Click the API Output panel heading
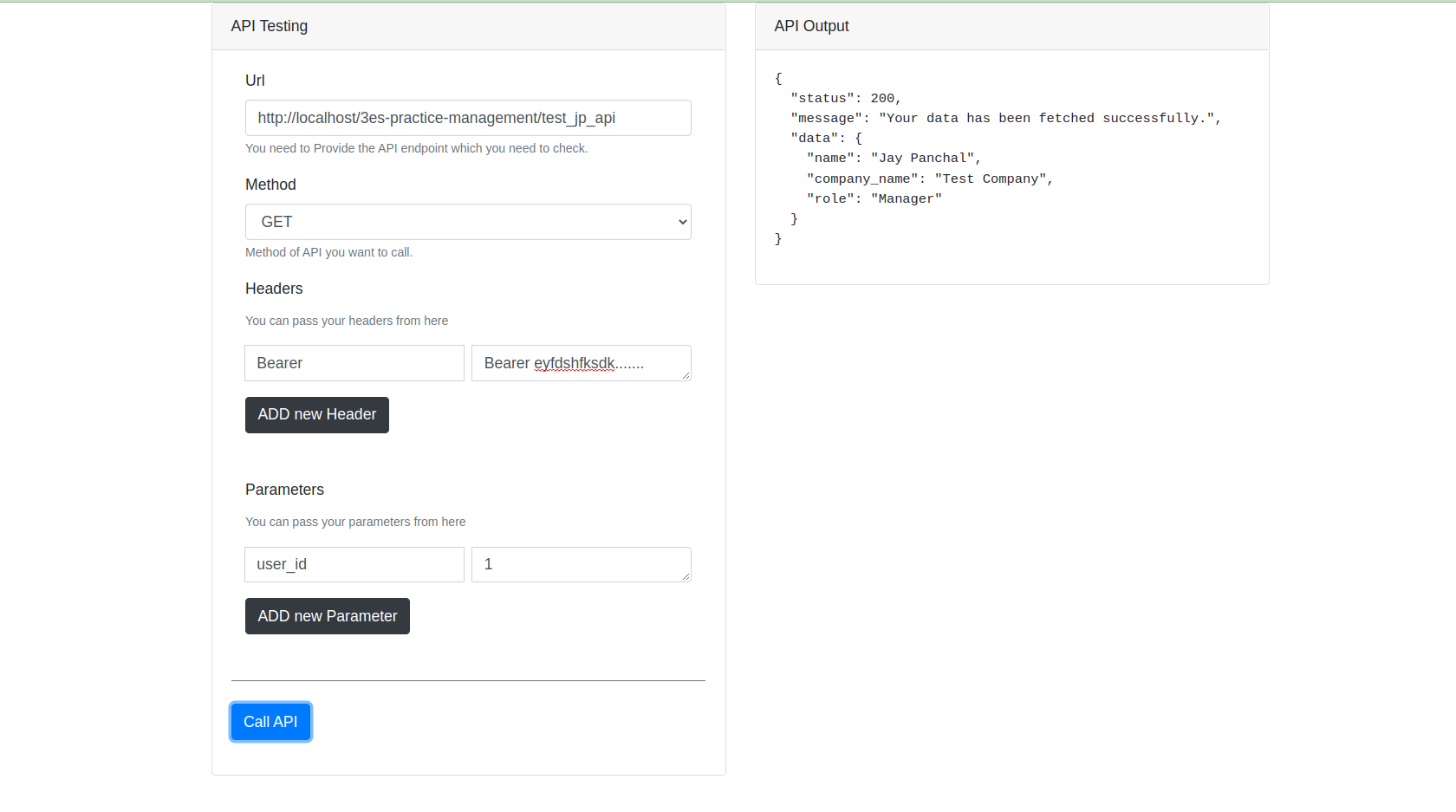Screen dimensions: 1456x812 pyautogui.click(x=811, y=26)
